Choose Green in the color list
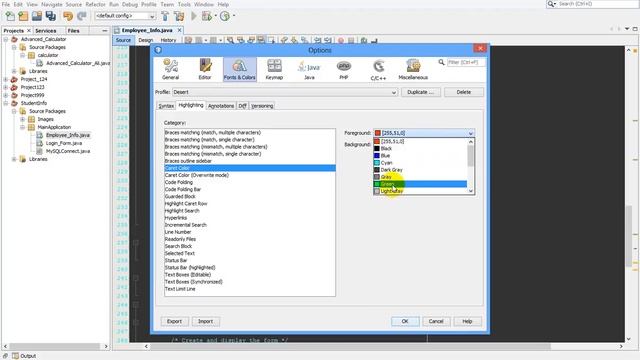 [x=420, y=184]
